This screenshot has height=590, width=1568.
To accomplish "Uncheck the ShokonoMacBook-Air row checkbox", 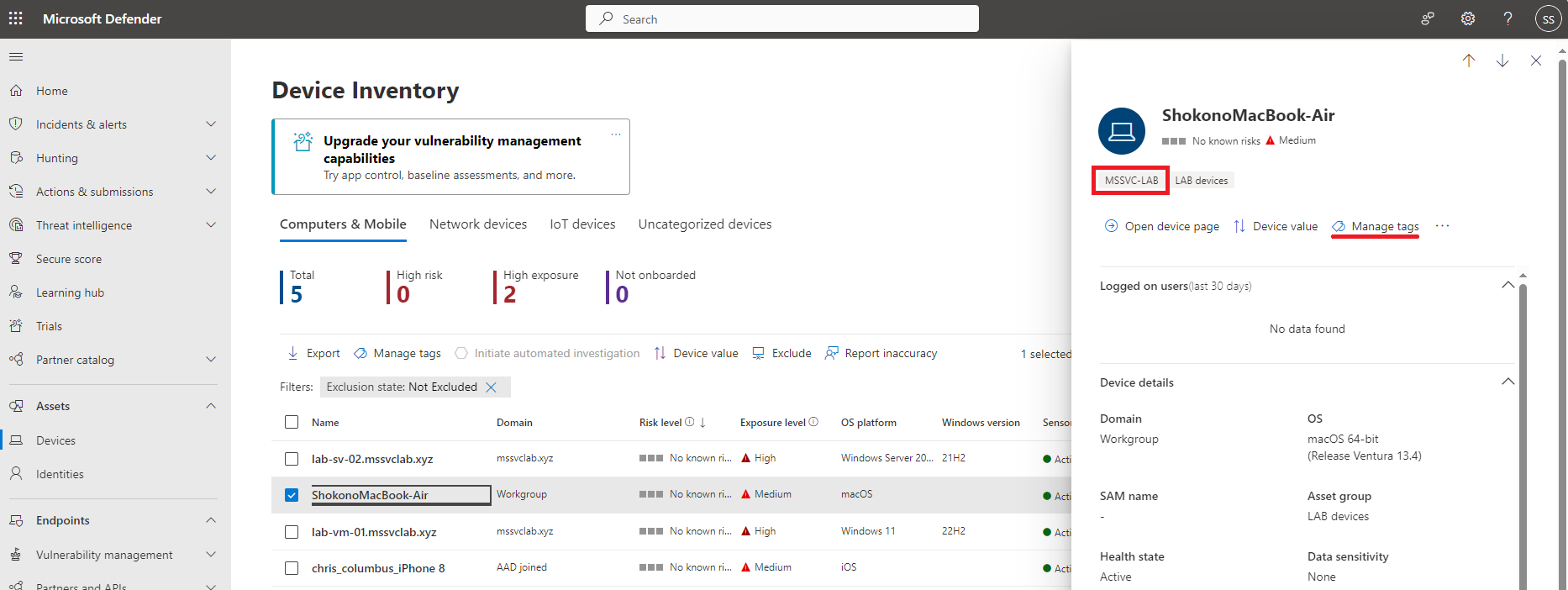I will (x=292, y=495).
